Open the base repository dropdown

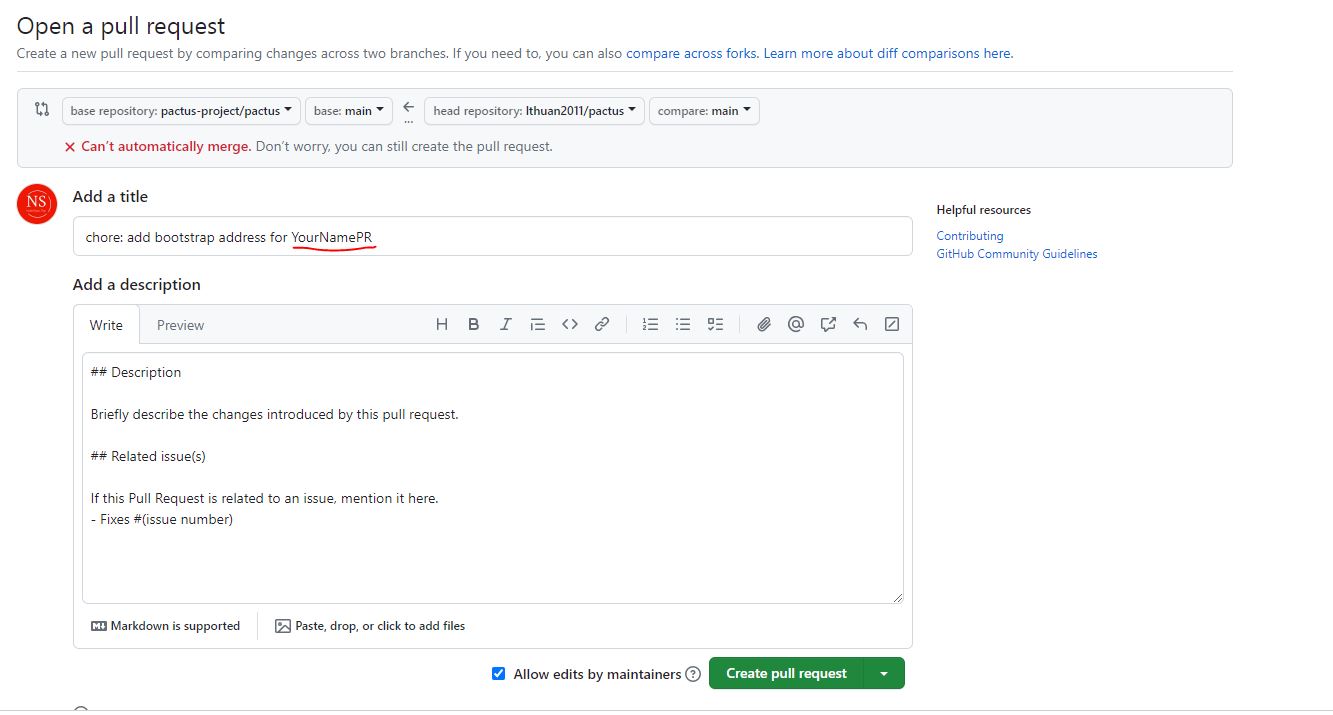click(x=181, y=111)
